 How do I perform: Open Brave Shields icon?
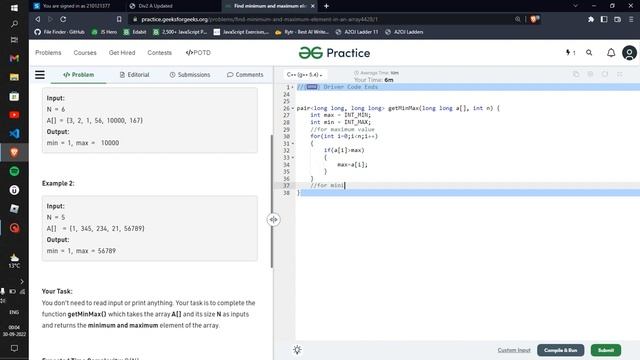[534, 19]
